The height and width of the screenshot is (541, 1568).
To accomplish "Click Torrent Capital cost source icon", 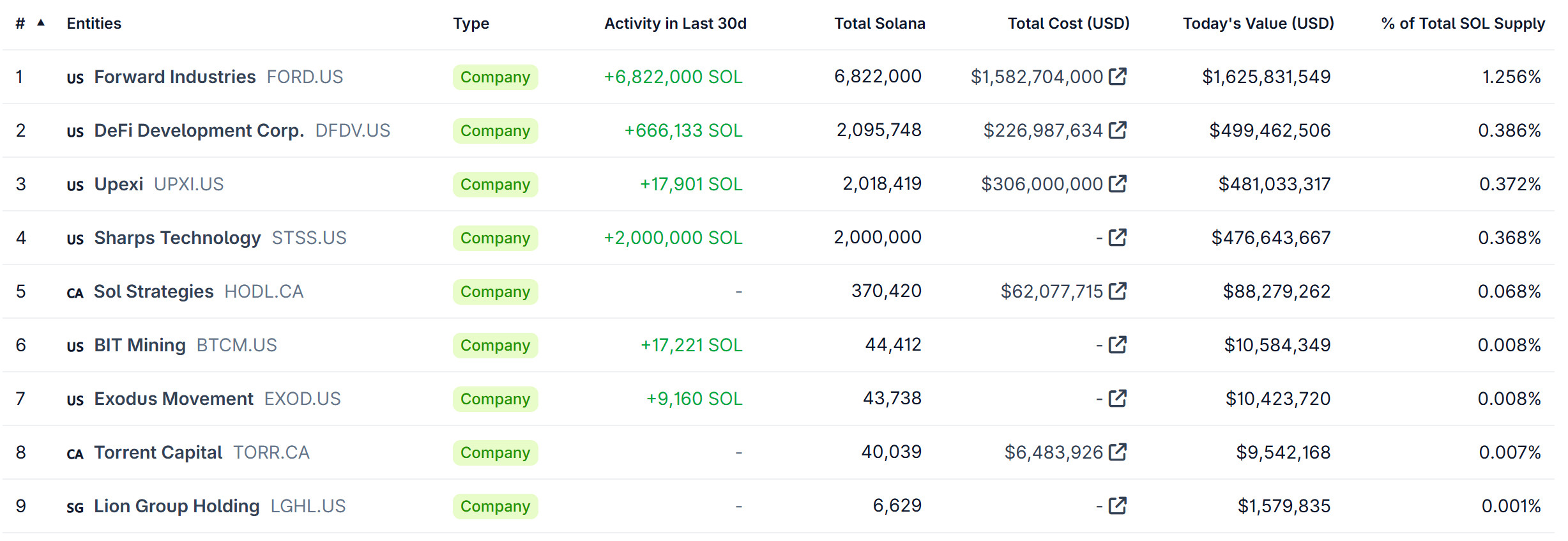I will pos(1117,452).
